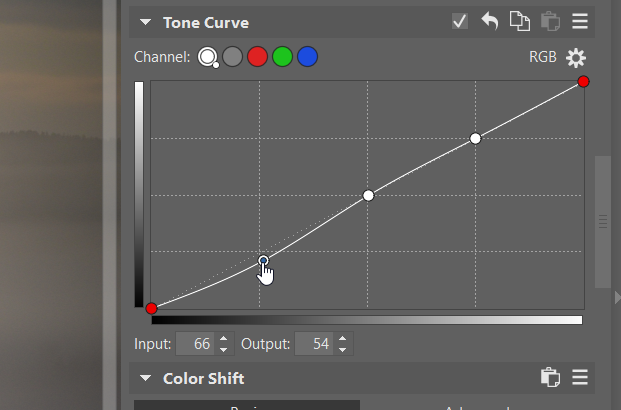
Task: Select the white RGB channel
Action: (207, 57)
